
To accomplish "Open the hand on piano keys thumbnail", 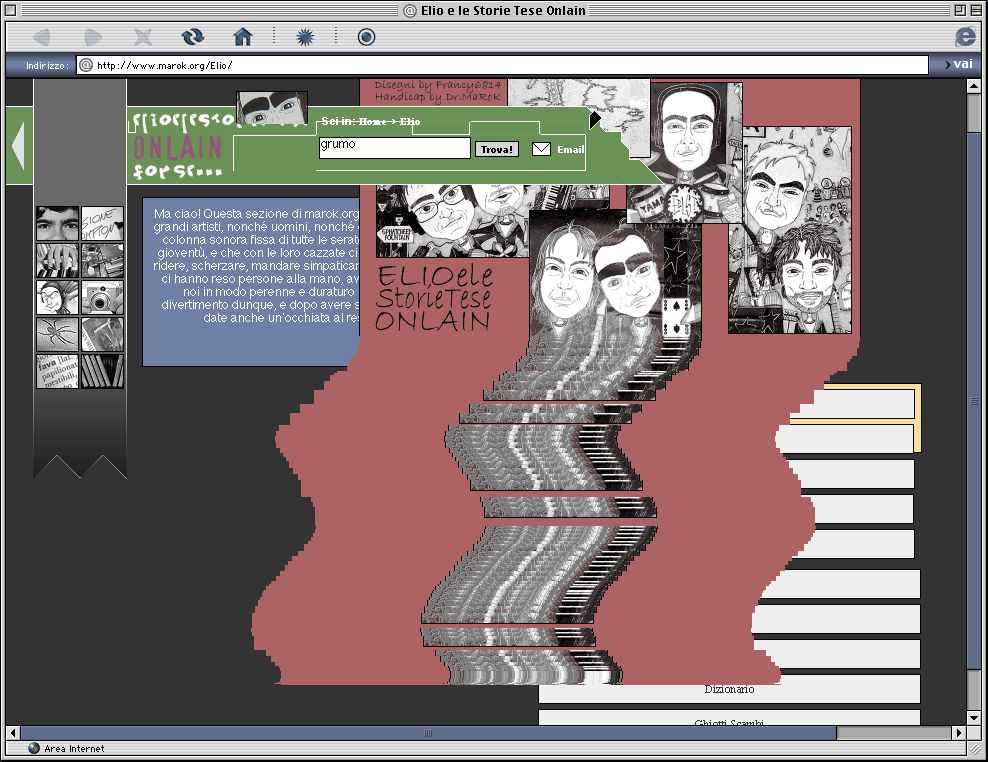I will pyautogui.click(x=57, y=261).
